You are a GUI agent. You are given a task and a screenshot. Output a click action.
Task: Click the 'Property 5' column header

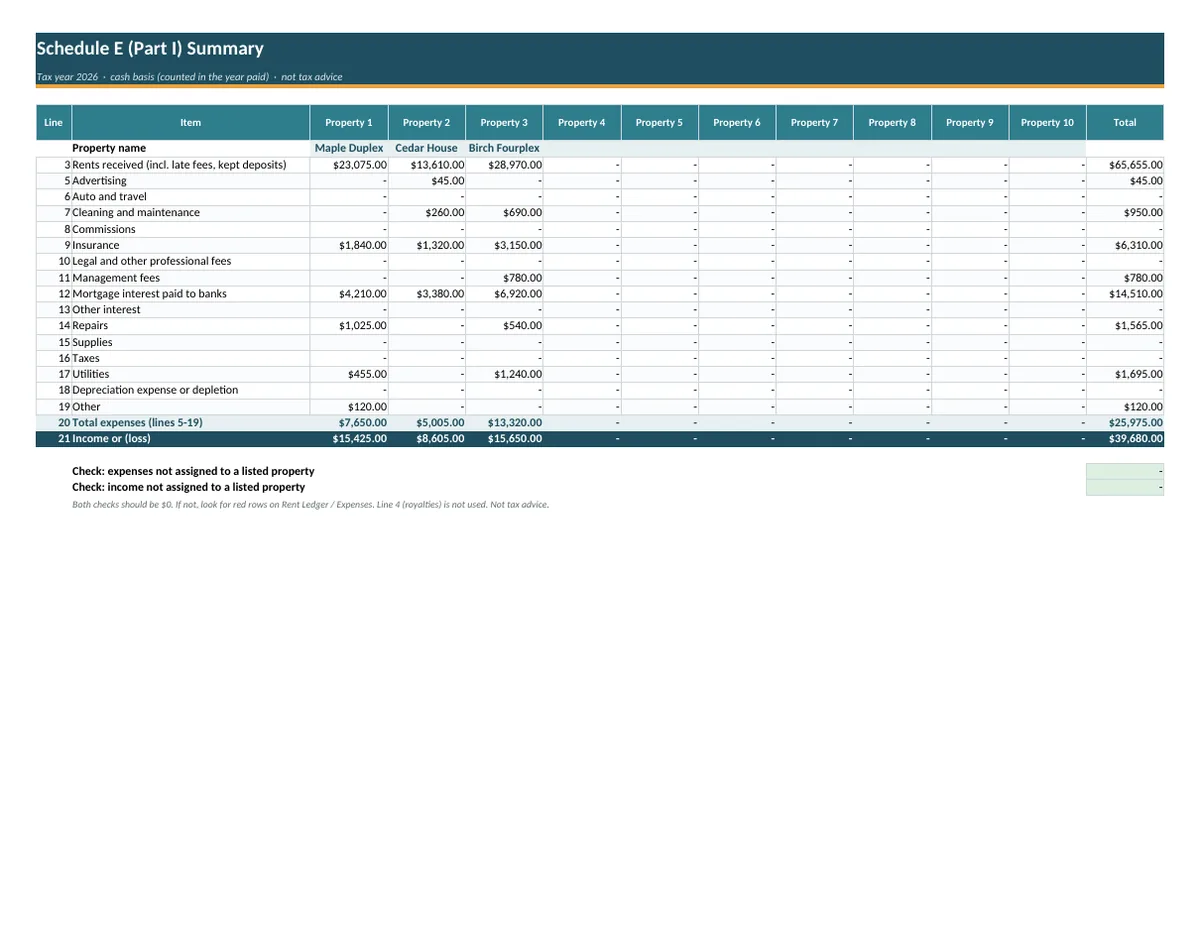[x=660, y=122]
